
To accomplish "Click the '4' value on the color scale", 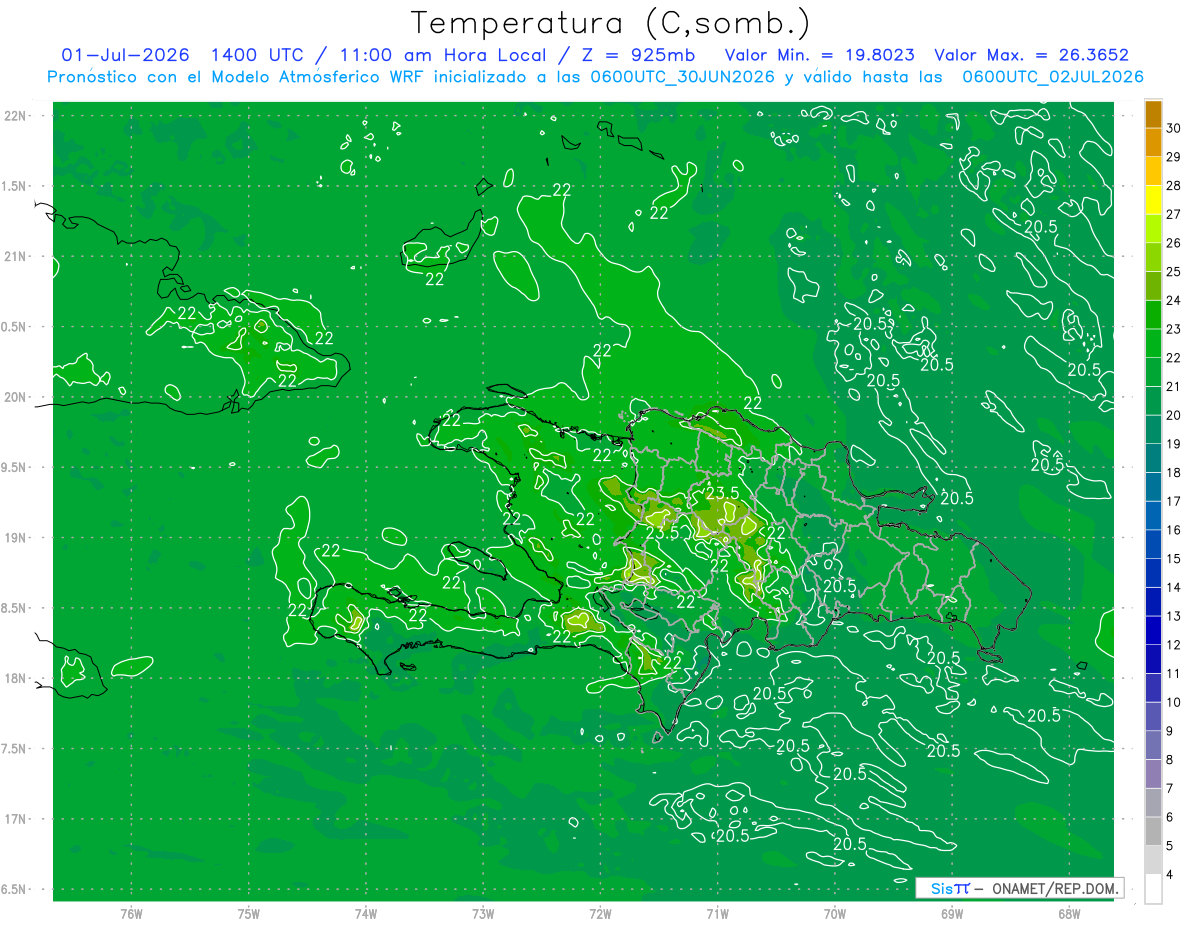I will pos(1170,875).
